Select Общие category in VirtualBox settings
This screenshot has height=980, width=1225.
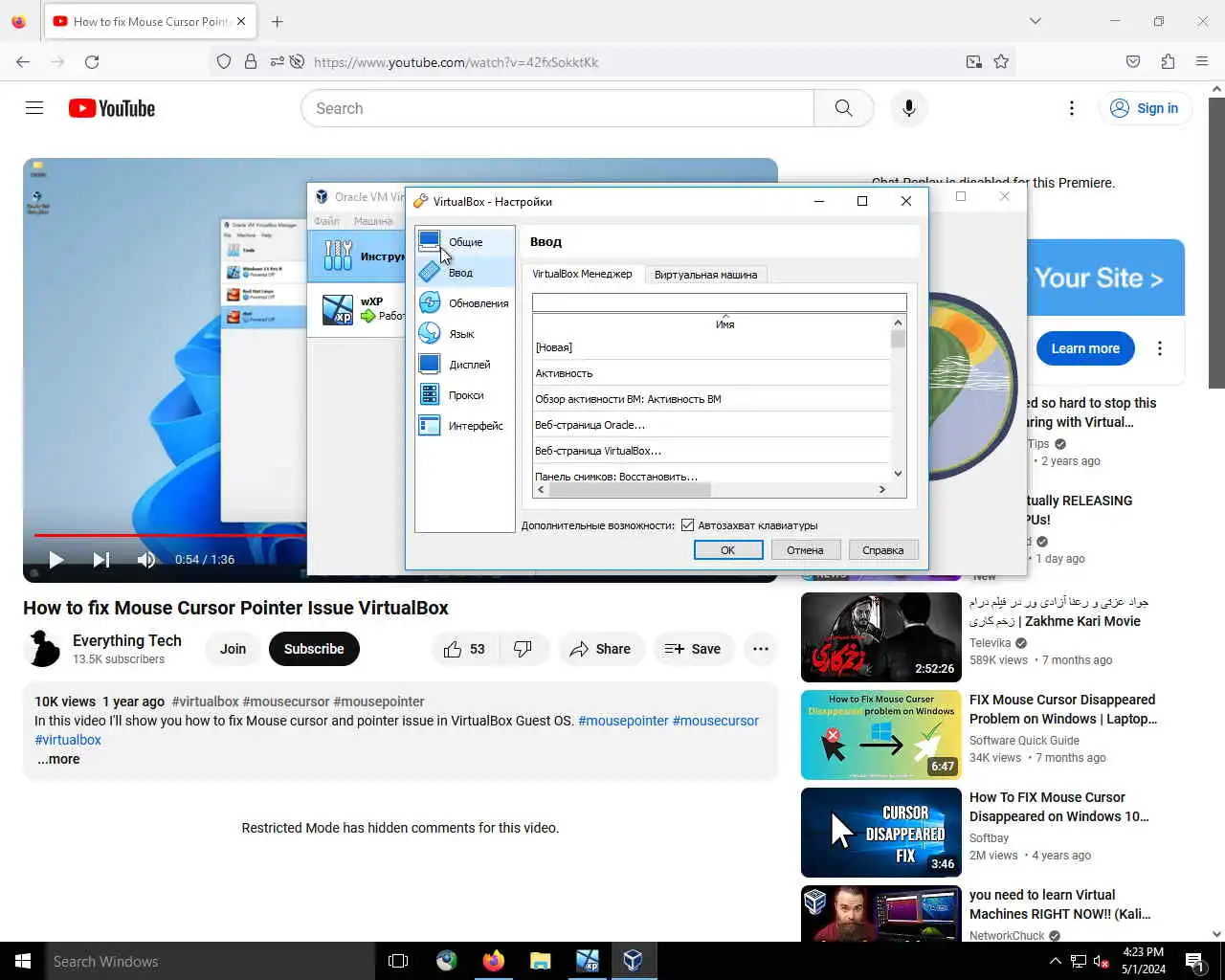465,242
